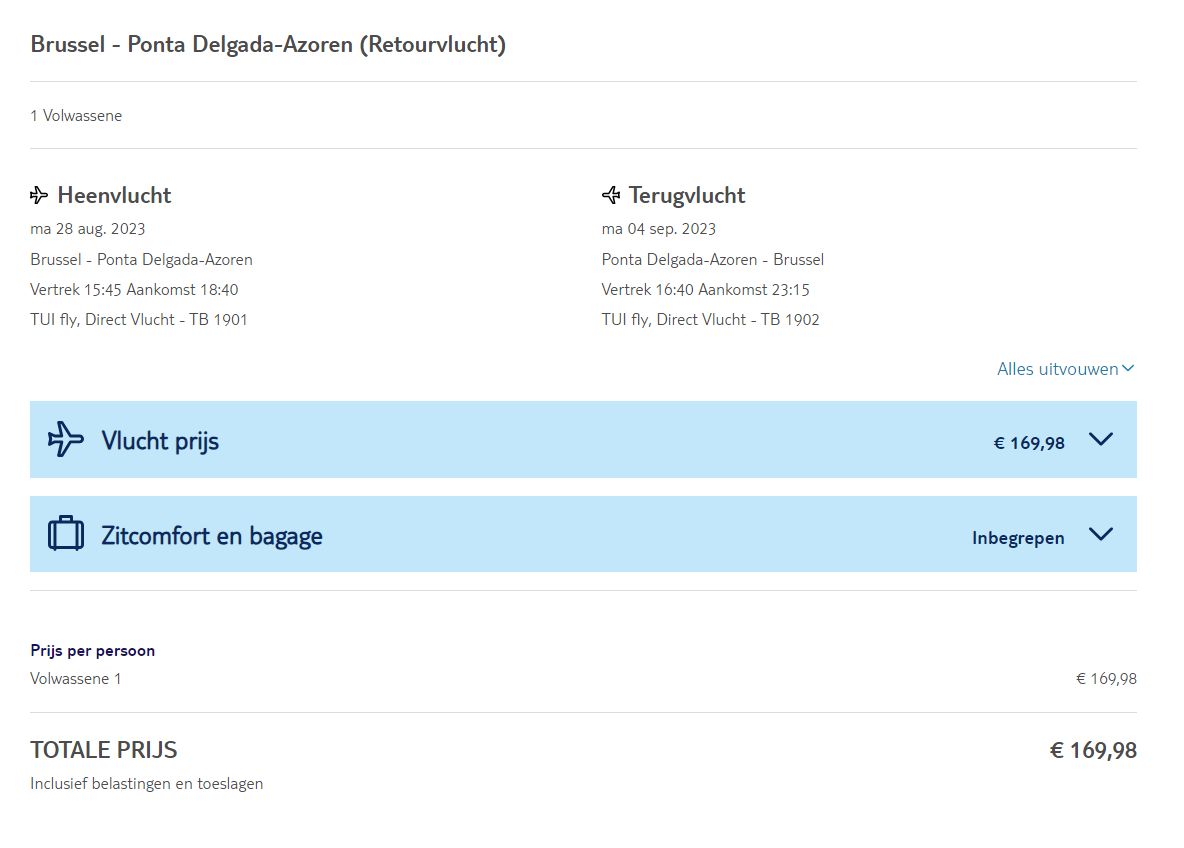Click the airplane icon in Vlucht prijs bar
The height and width of the screenshot is (848, 1184).
[x=66, y=439]
